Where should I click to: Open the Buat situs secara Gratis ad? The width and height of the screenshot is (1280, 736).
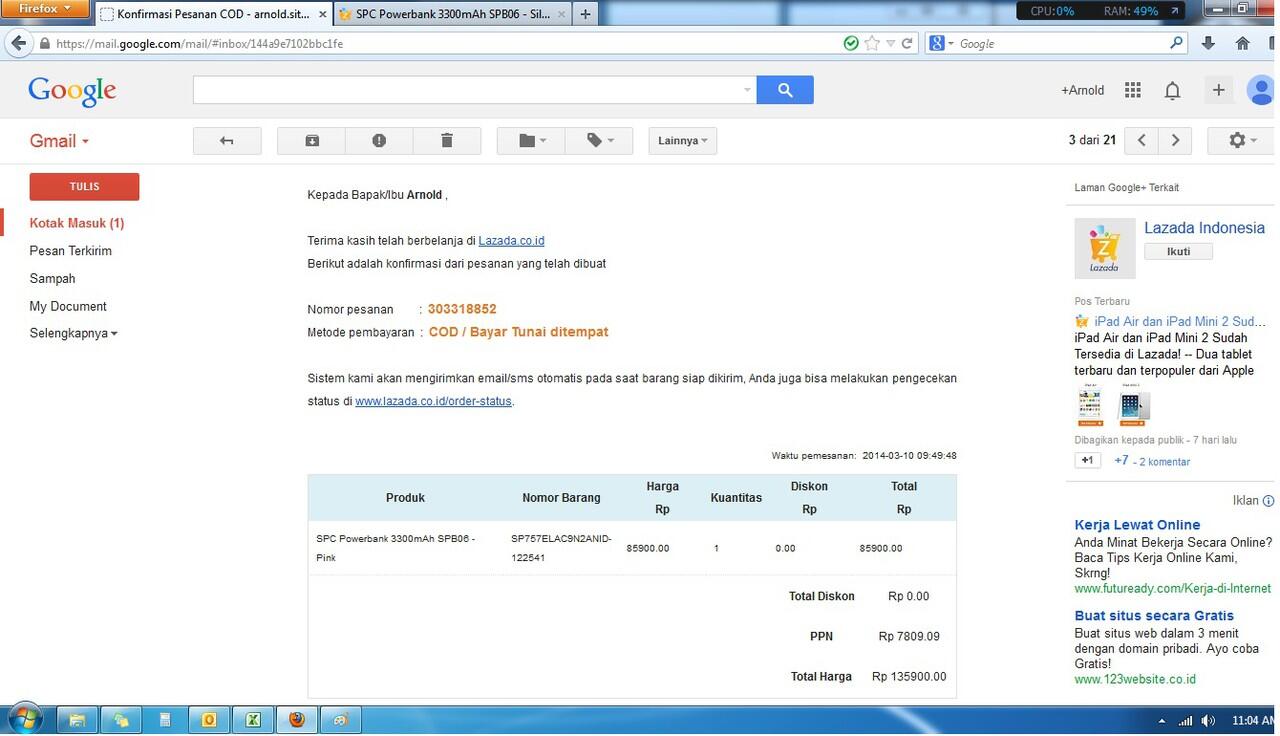[1154, 616]
